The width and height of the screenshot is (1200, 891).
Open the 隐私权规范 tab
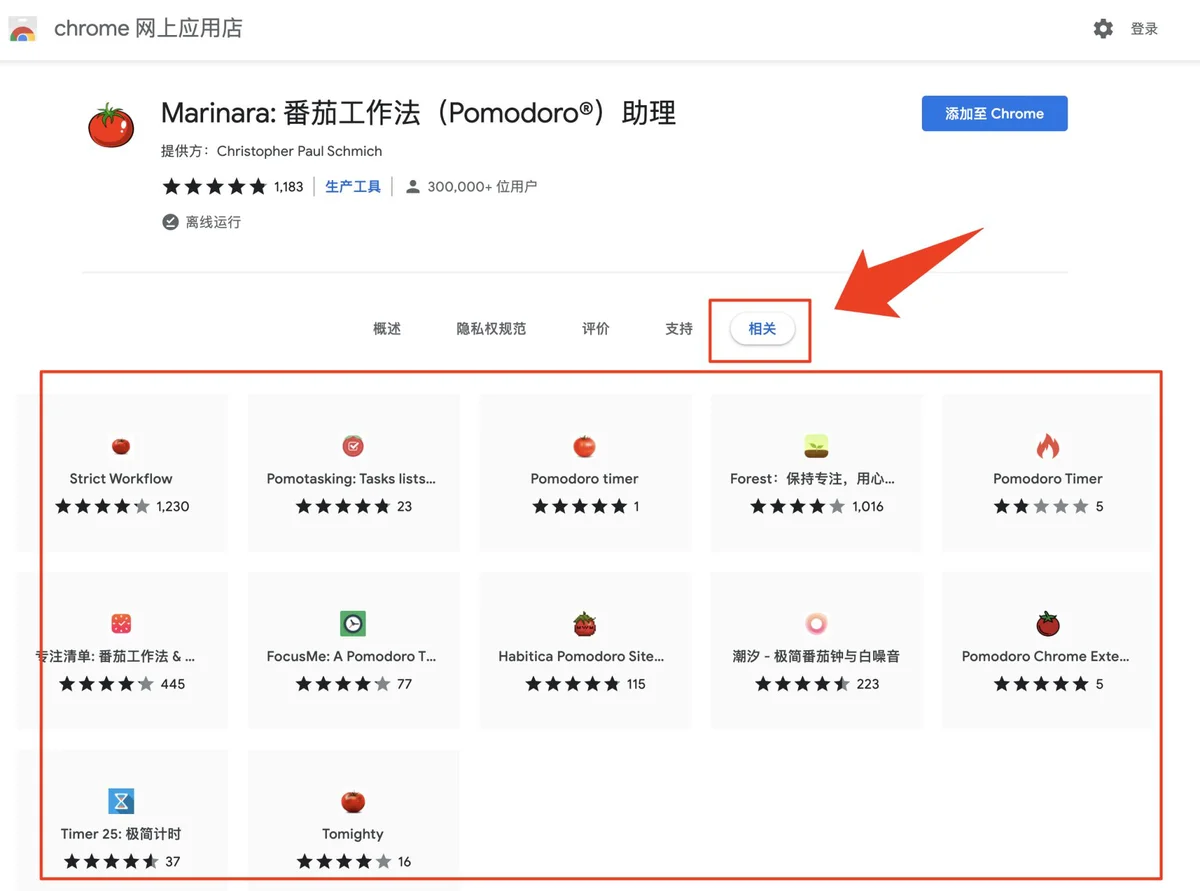pyautogui.click(x=491, y=329)
